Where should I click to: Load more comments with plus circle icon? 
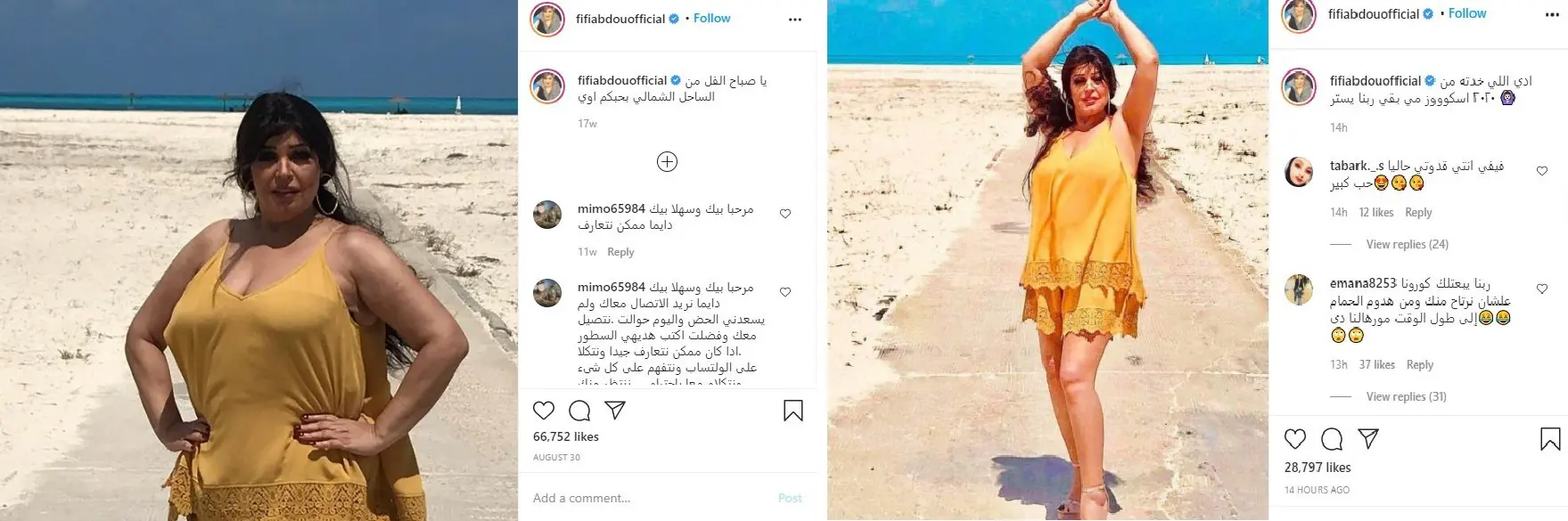tap(667, 161)
